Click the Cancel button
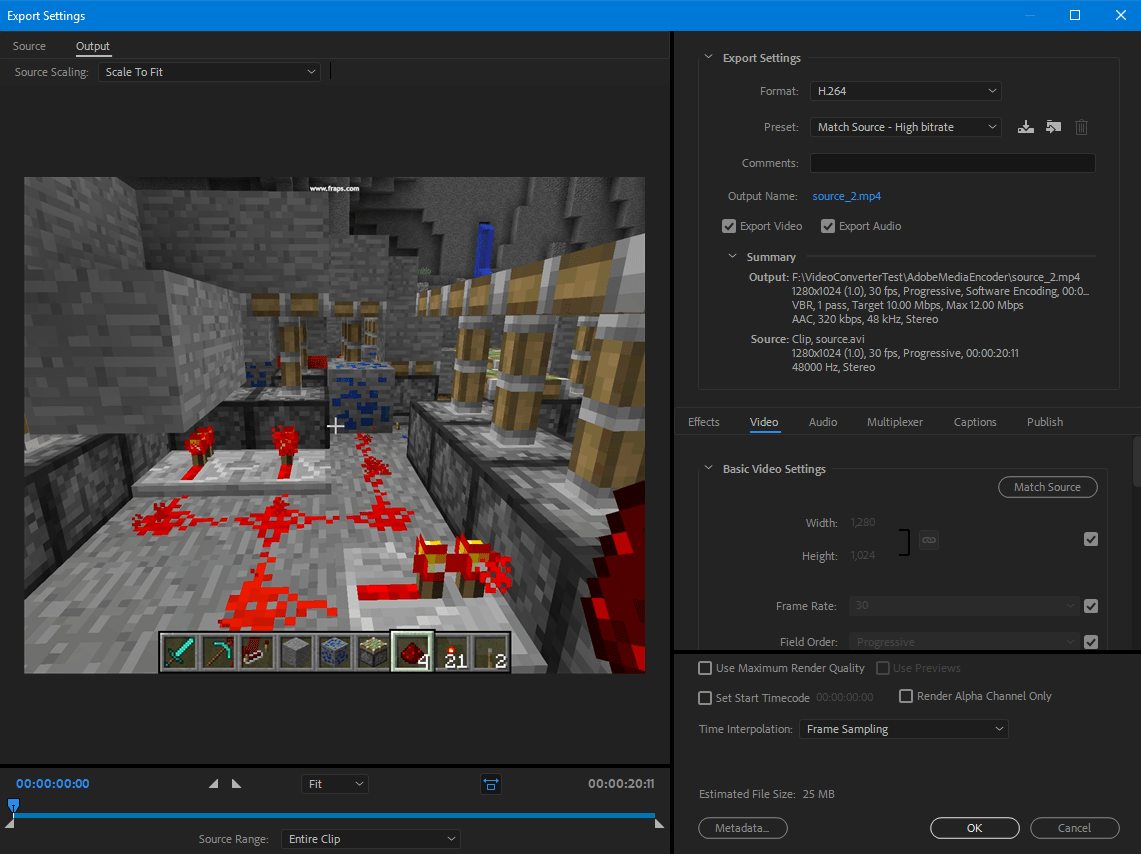Screen dimensions: 1141x854 click(1074, 828)
